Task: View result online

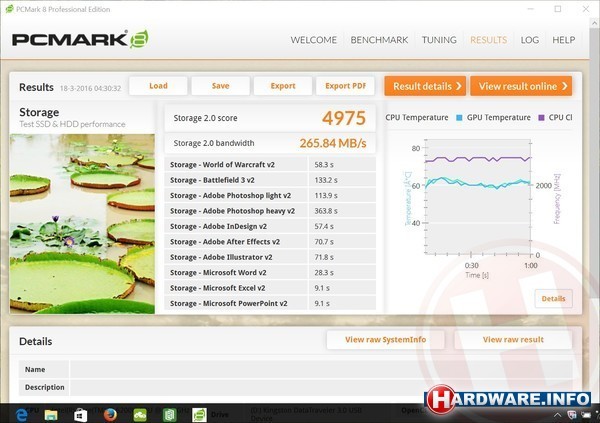Action: tap(521, 86)
